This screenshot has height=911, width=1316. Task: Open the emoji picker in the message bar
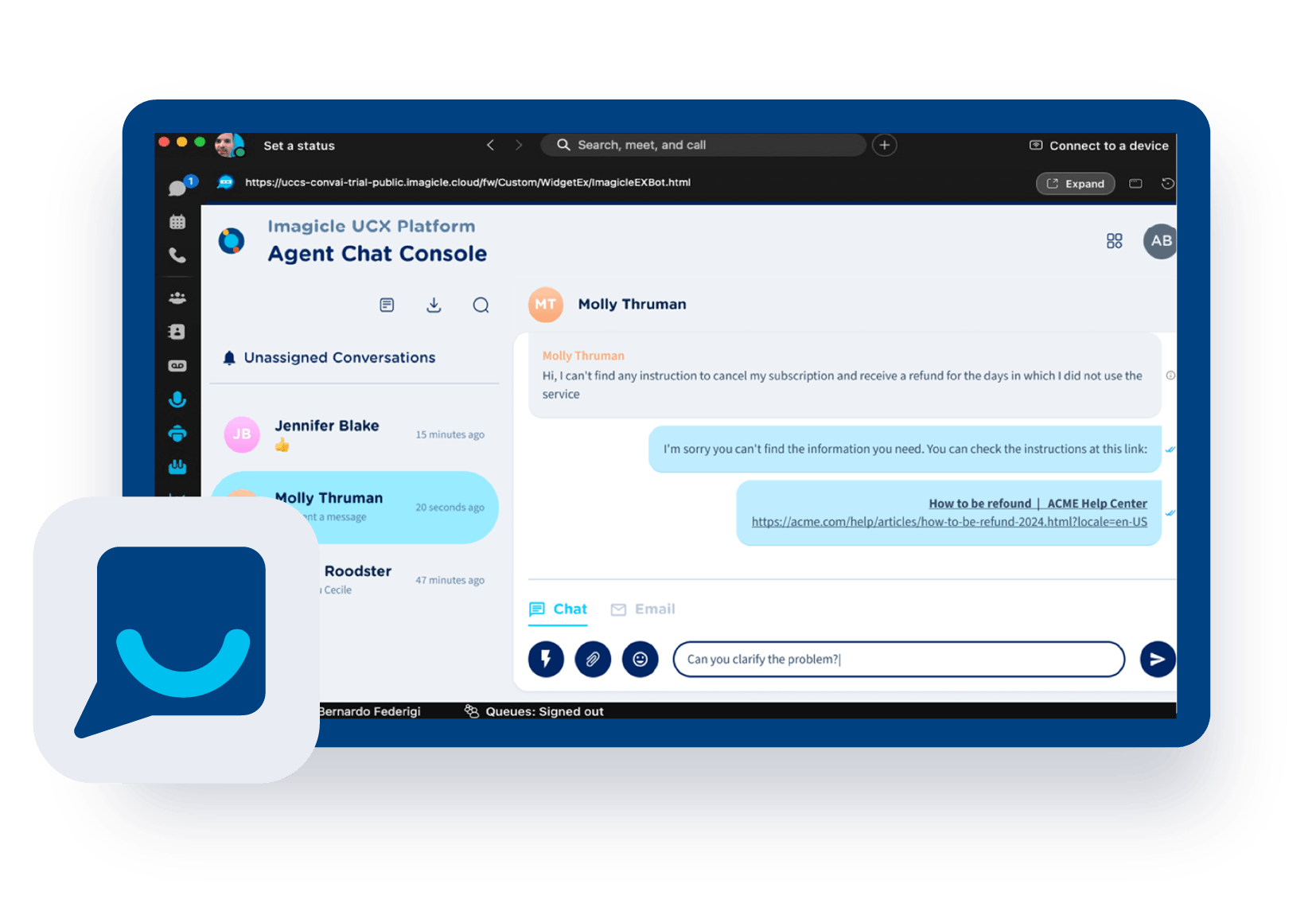click(x=640, y=659)
